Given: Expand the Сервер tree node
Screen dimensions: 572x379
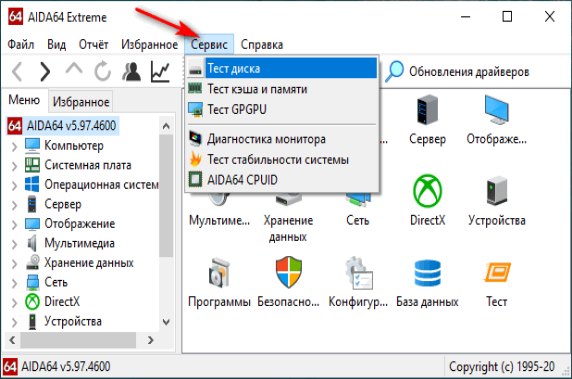Looking at the screenshot, I should pos(14,205).
